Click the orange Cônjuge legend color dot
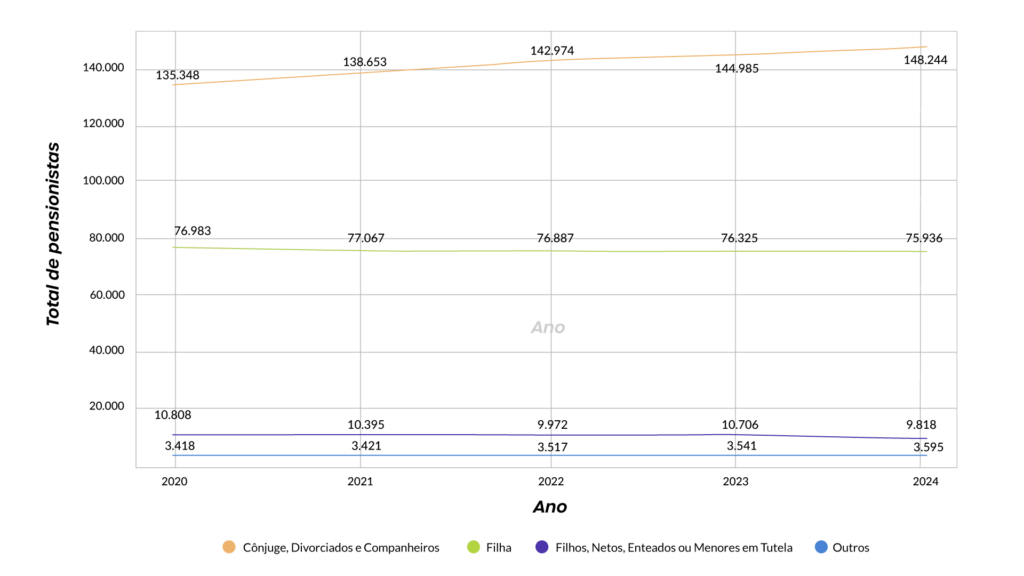 pyautogui.click(x=229, y=547)
